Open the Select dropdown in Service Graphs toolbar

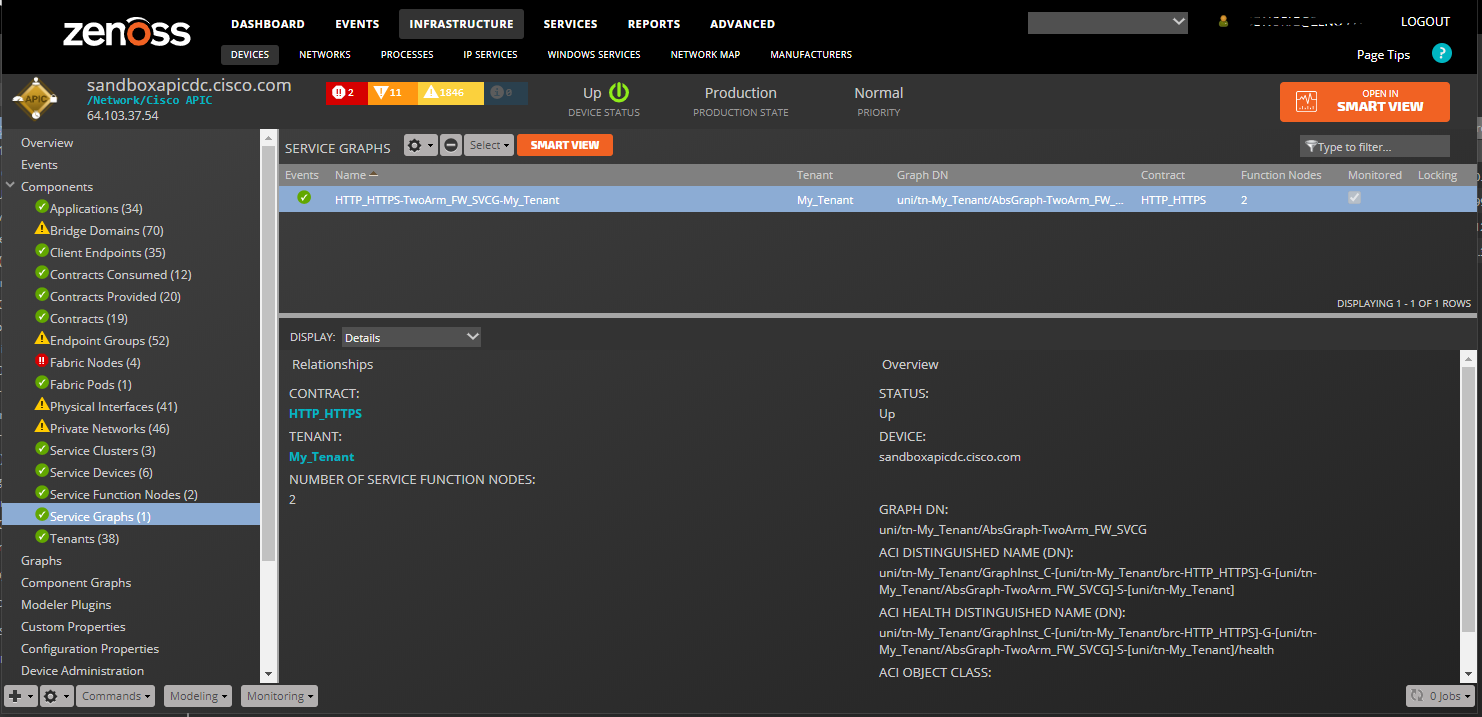[x=489, y=145]
